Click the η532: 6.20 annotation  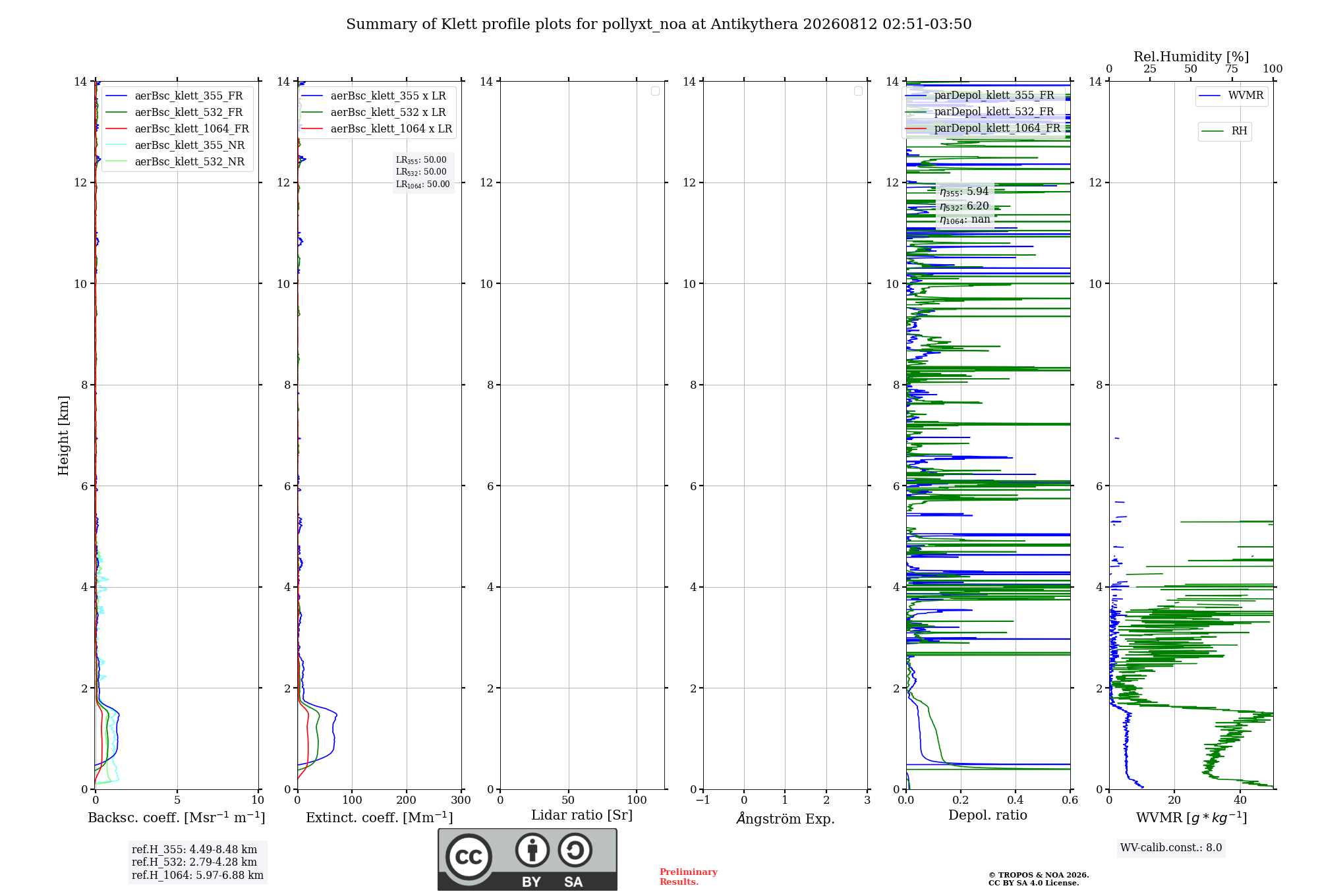[965, 206]
